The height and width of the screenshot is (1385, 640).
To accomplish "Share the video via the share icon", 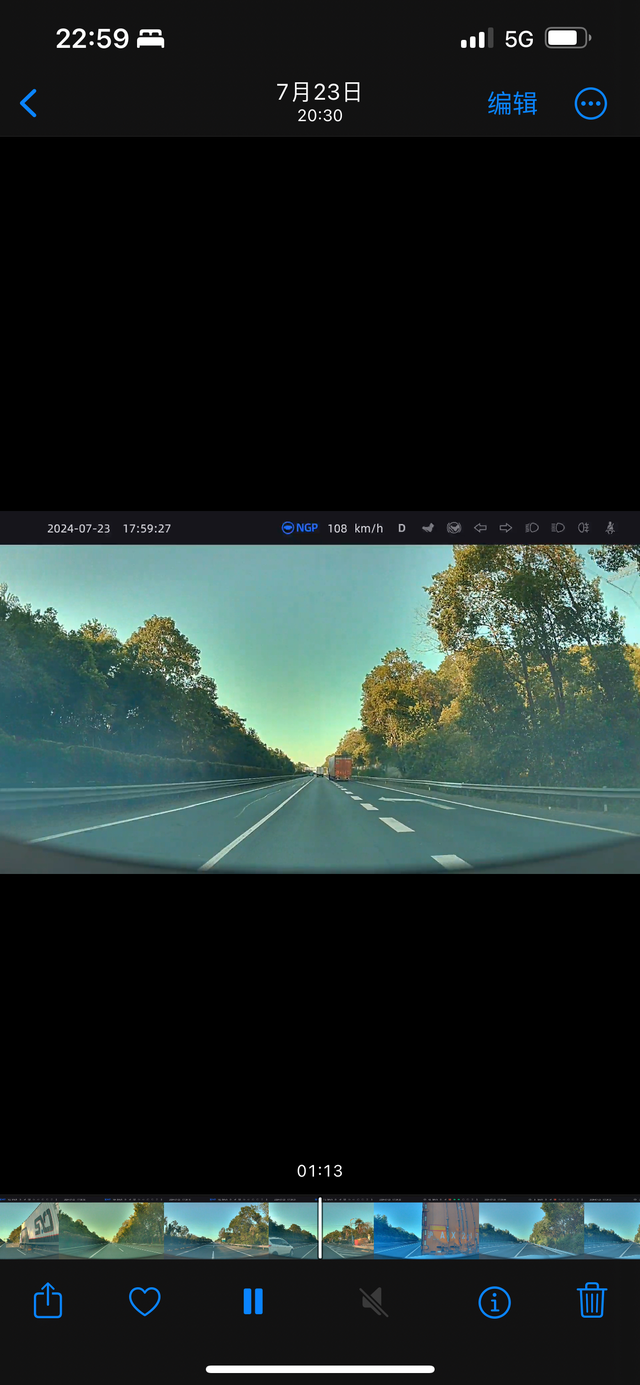I will point(48,1301).
